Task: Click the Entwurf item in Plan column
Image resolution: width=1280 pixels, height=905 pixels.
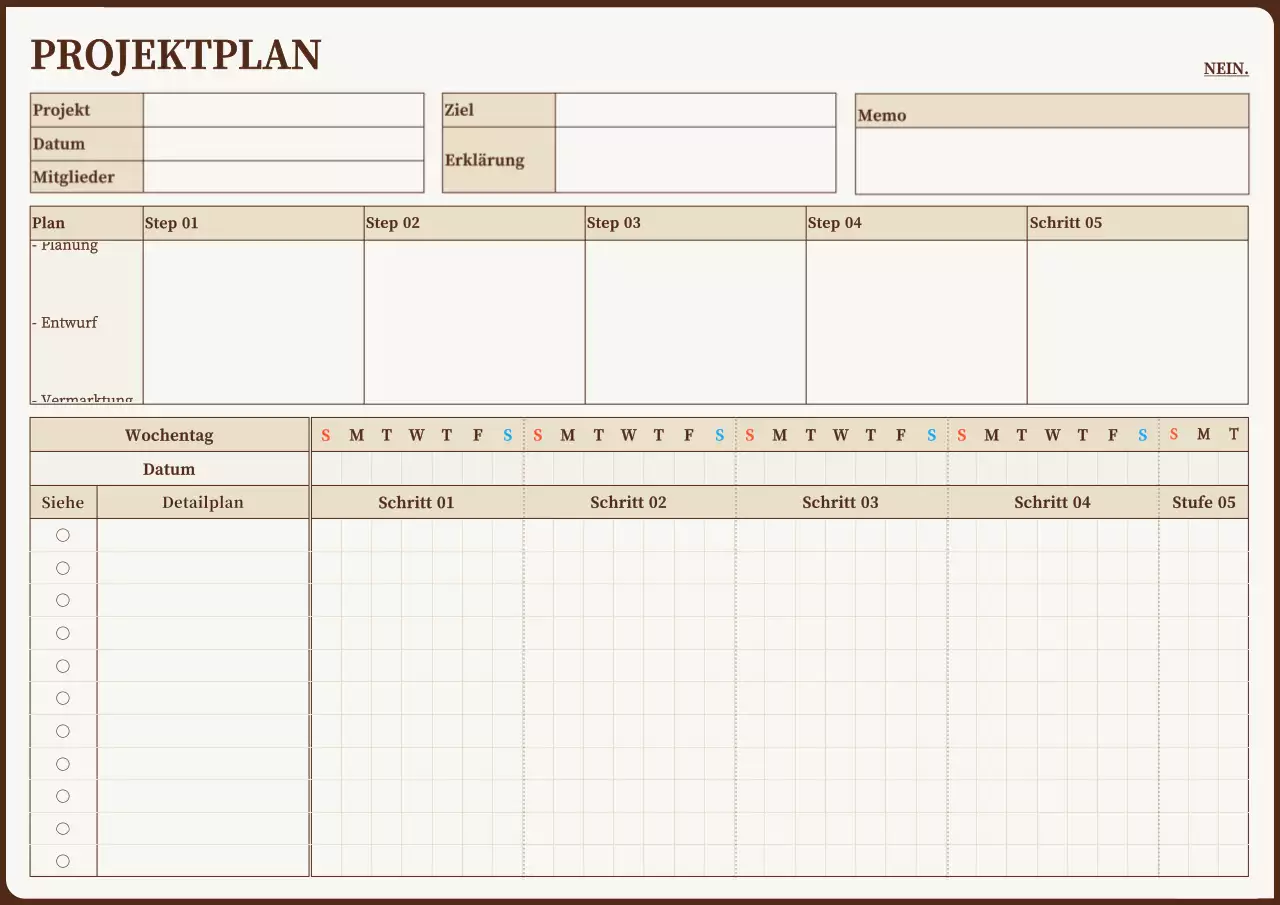Action: point(69,323)
